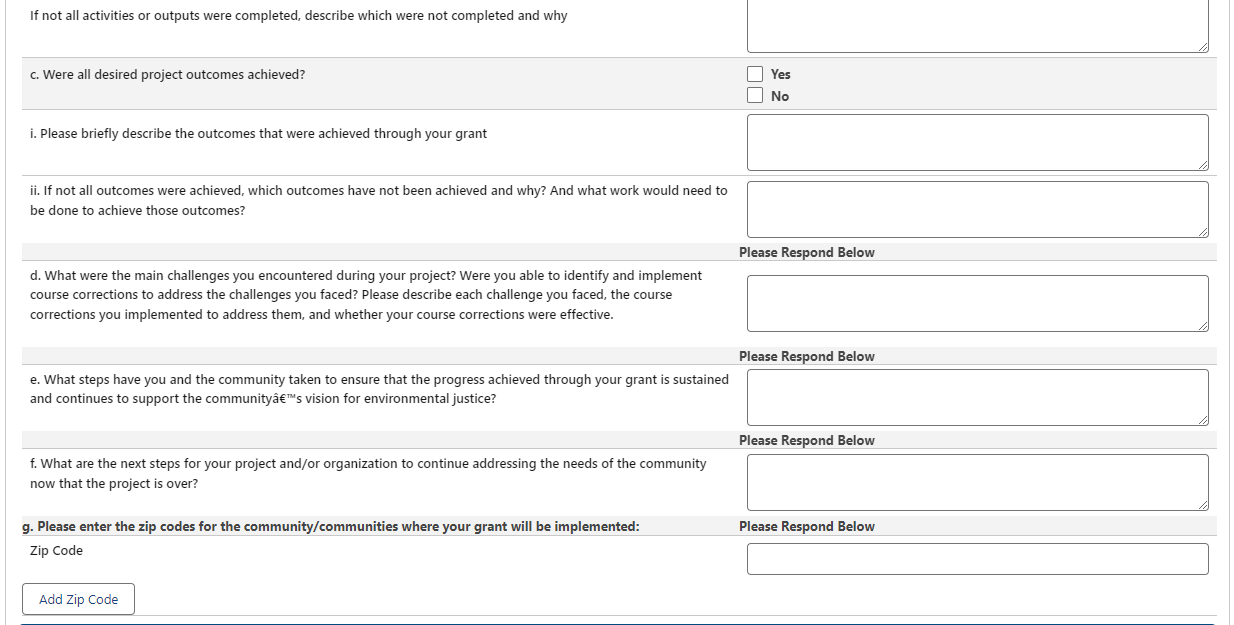Click in the uncompleted activities text area
1234x625 pixels.
pyautogui.click(x=976, y=26)
